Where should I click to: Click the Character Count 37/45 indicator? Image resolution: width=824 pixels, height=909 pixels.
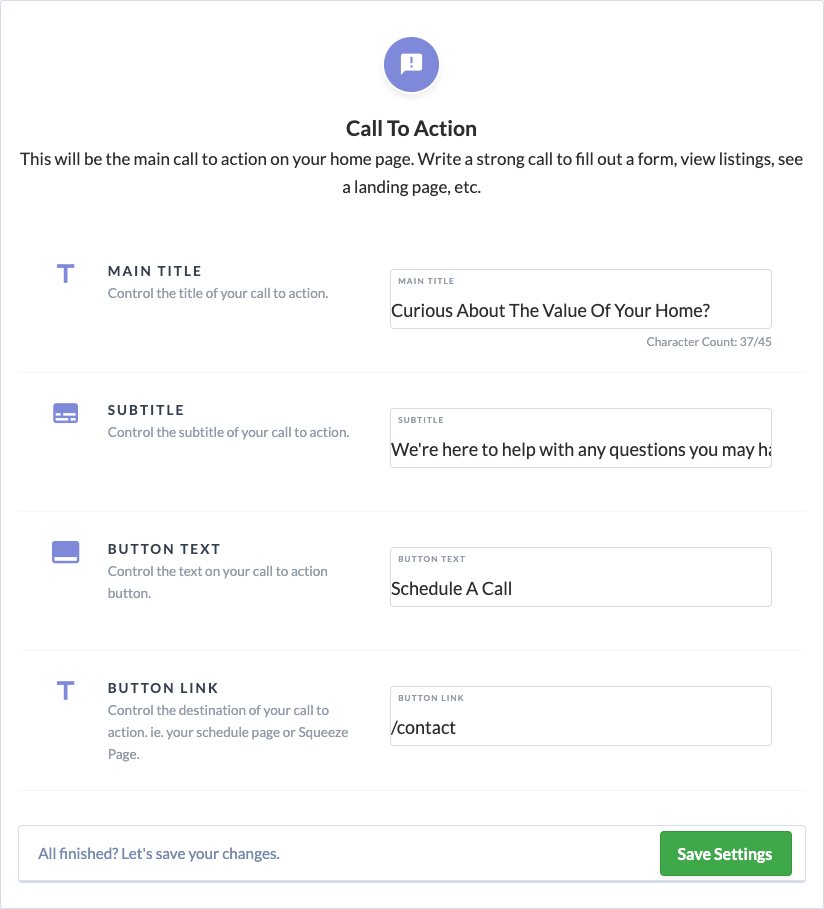709,342
